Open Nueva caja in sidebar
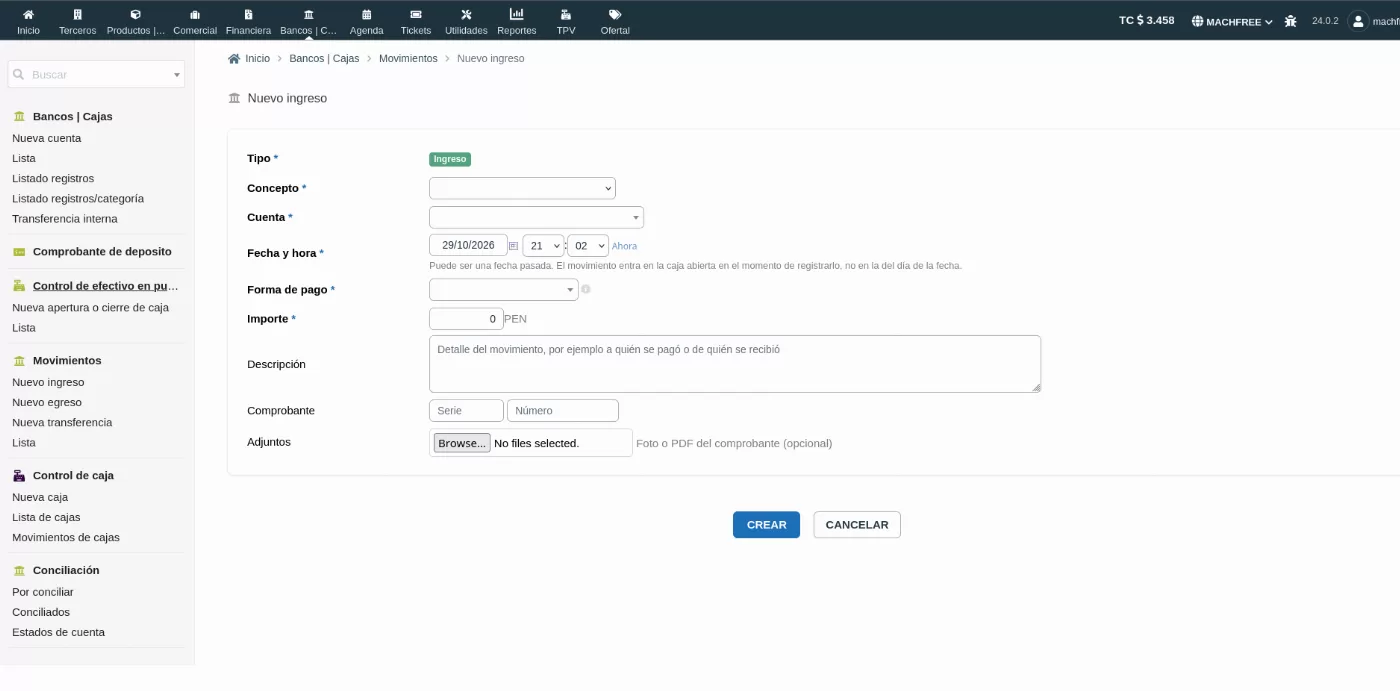 (x=40, y=497)
